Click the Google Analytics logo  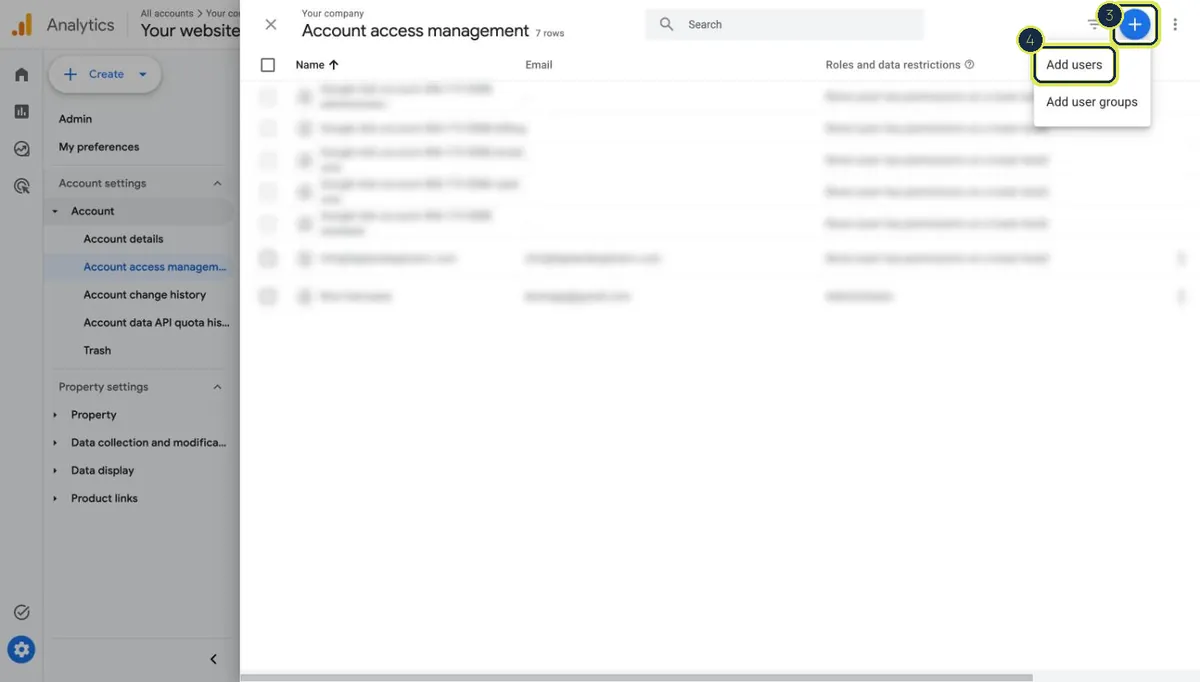click(x=21, y=25)
